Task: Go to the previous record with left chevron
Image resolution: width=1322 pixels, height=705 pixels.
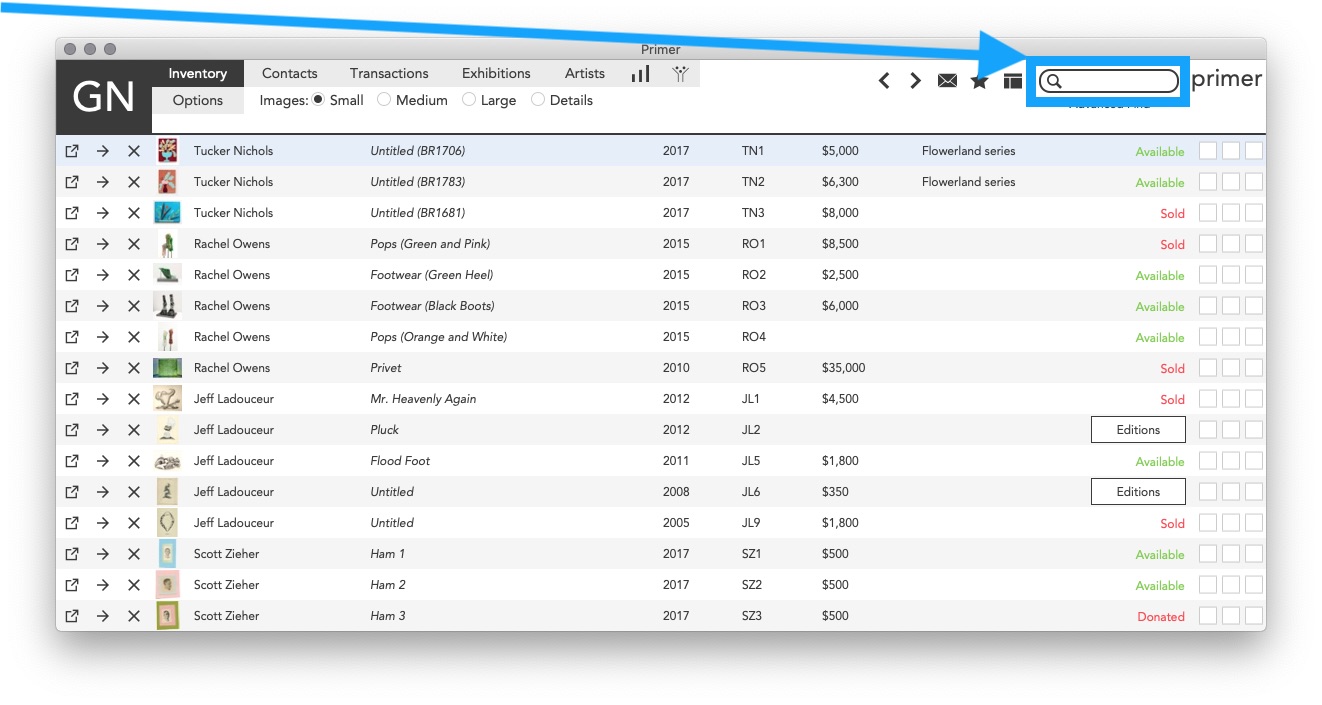Action: [x=884, y=81]
